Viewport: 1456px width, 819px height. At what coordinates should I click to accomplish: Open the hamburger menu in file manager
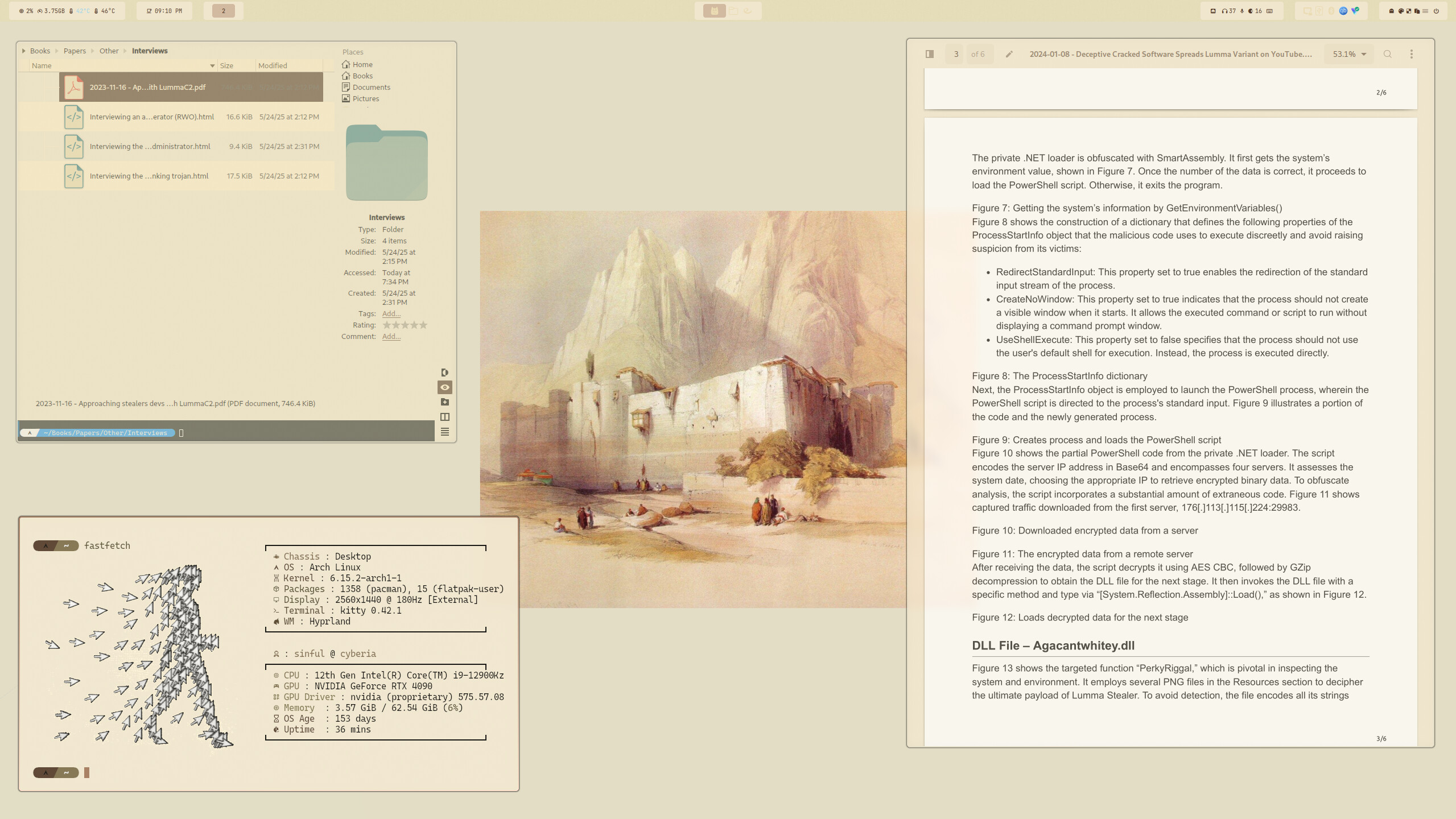click(445, 432)
